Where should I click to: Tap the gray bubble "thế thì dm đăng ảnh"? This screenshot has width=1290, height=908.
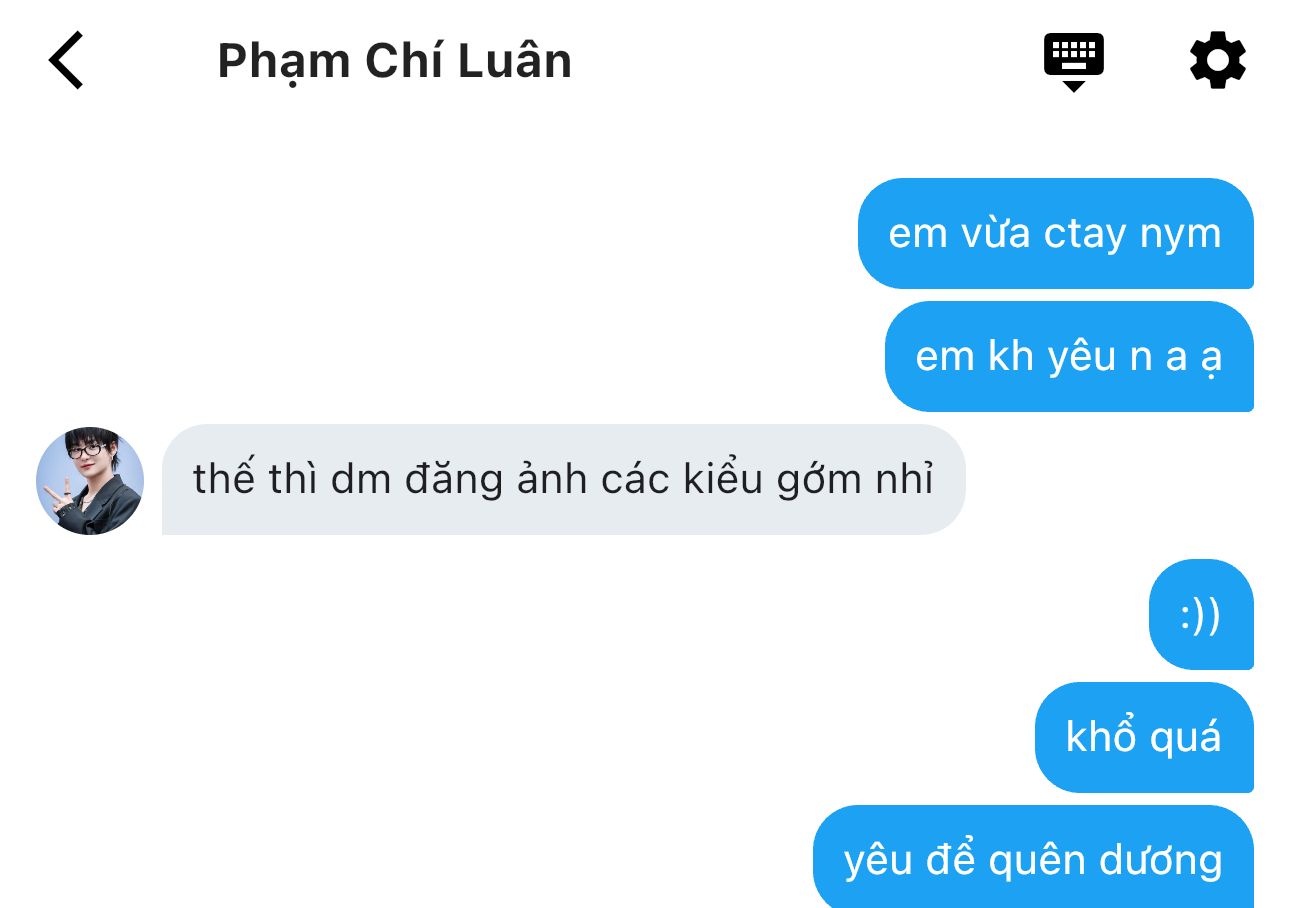point(563,479)
